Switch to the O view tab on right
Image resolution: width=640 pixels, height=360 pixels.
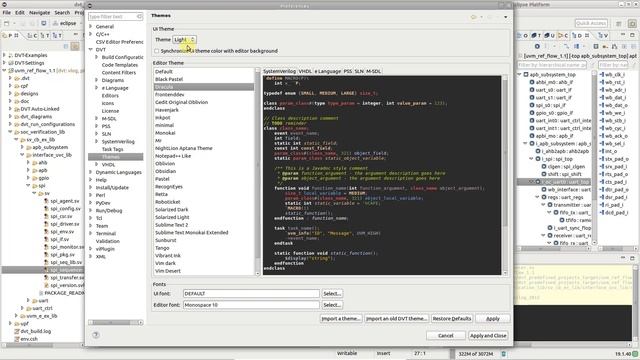point(522,36)
